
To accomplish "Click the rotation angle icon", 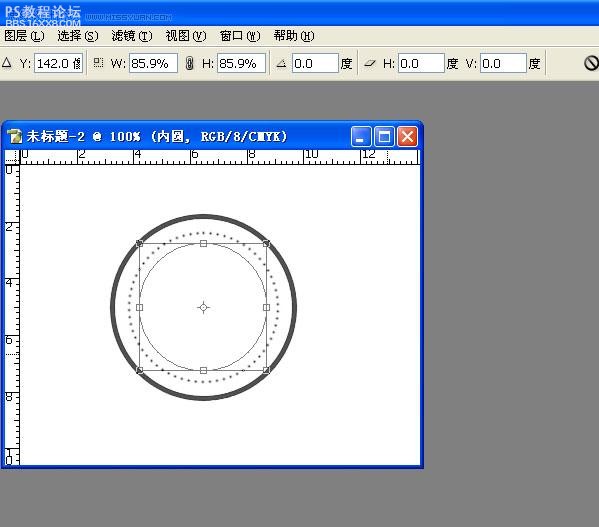I will [282, 63].
